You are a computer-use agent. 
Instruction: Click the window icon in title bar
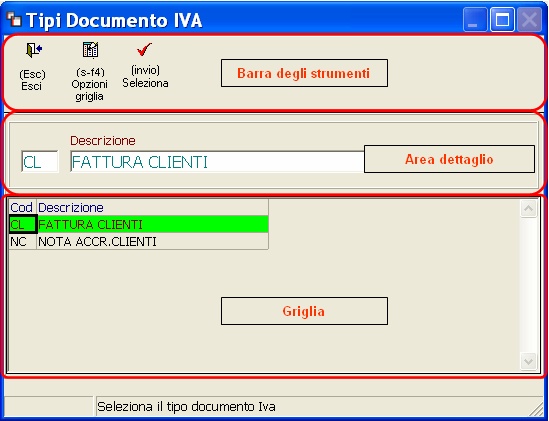coord(14,20)
